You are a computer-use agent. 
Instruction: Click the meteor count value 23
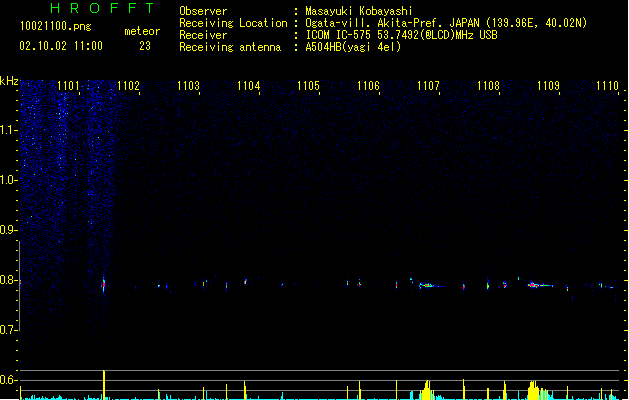click(x=145, y=46)
